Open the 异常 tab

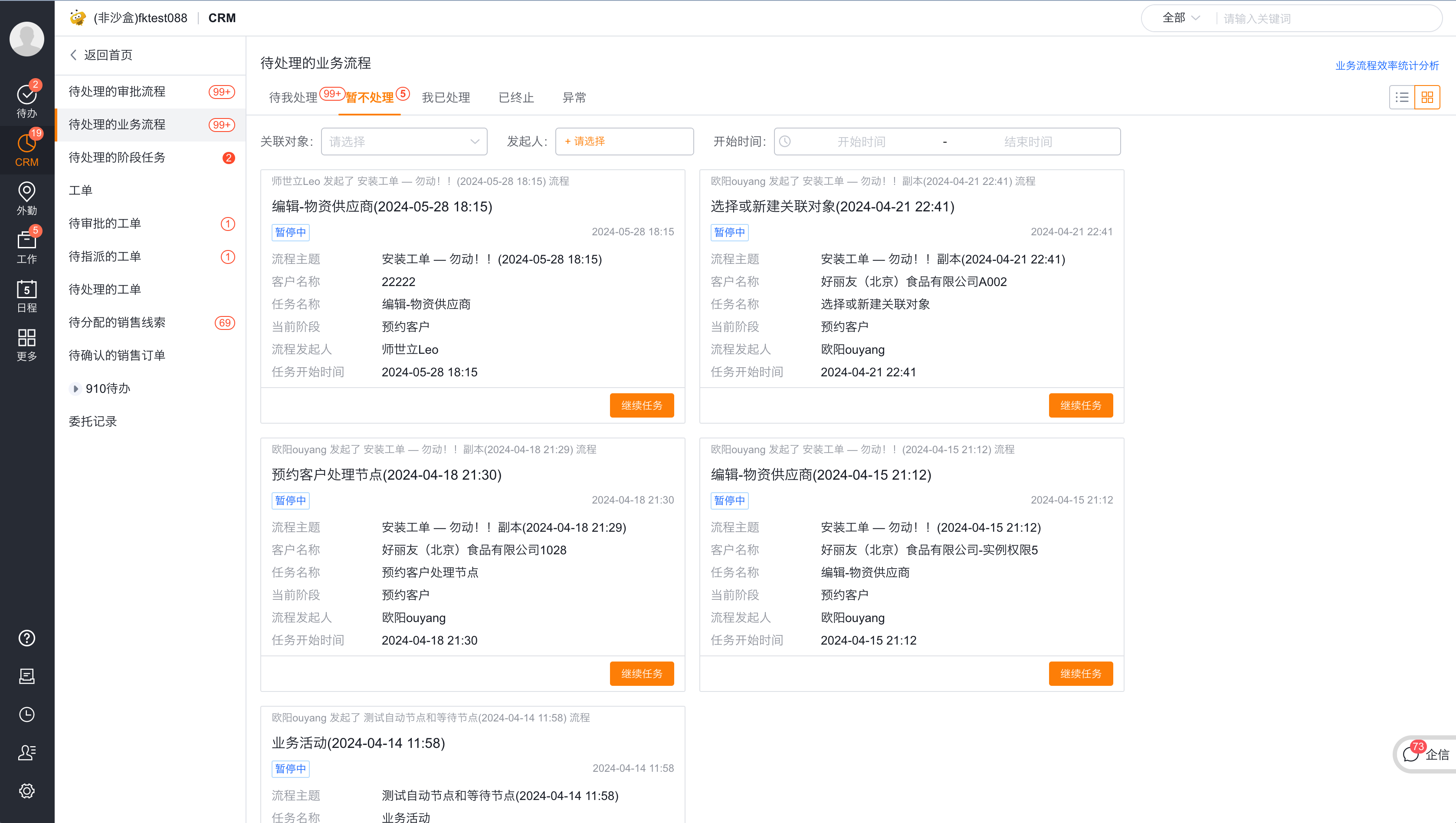coord(574,97)
